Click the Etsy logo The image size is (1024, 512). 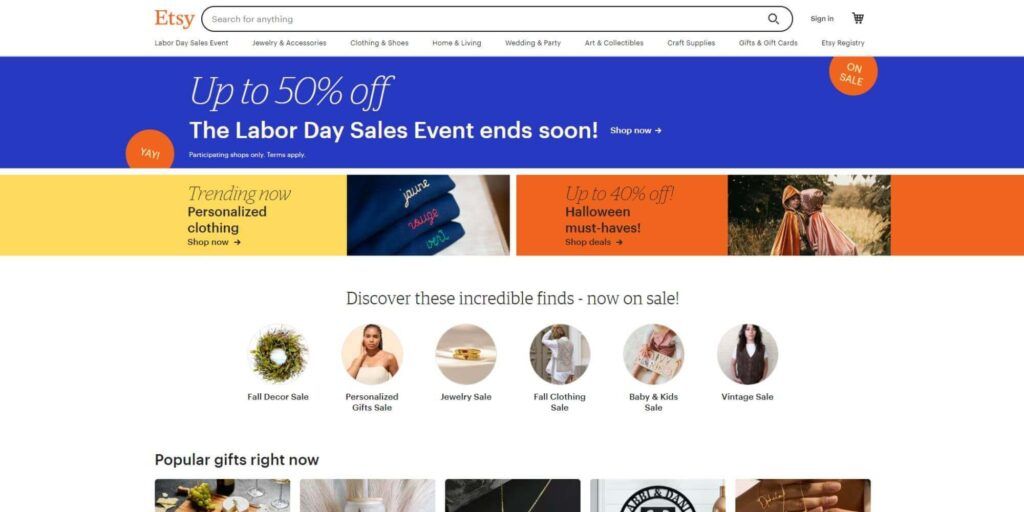click(x=174, y=19)
